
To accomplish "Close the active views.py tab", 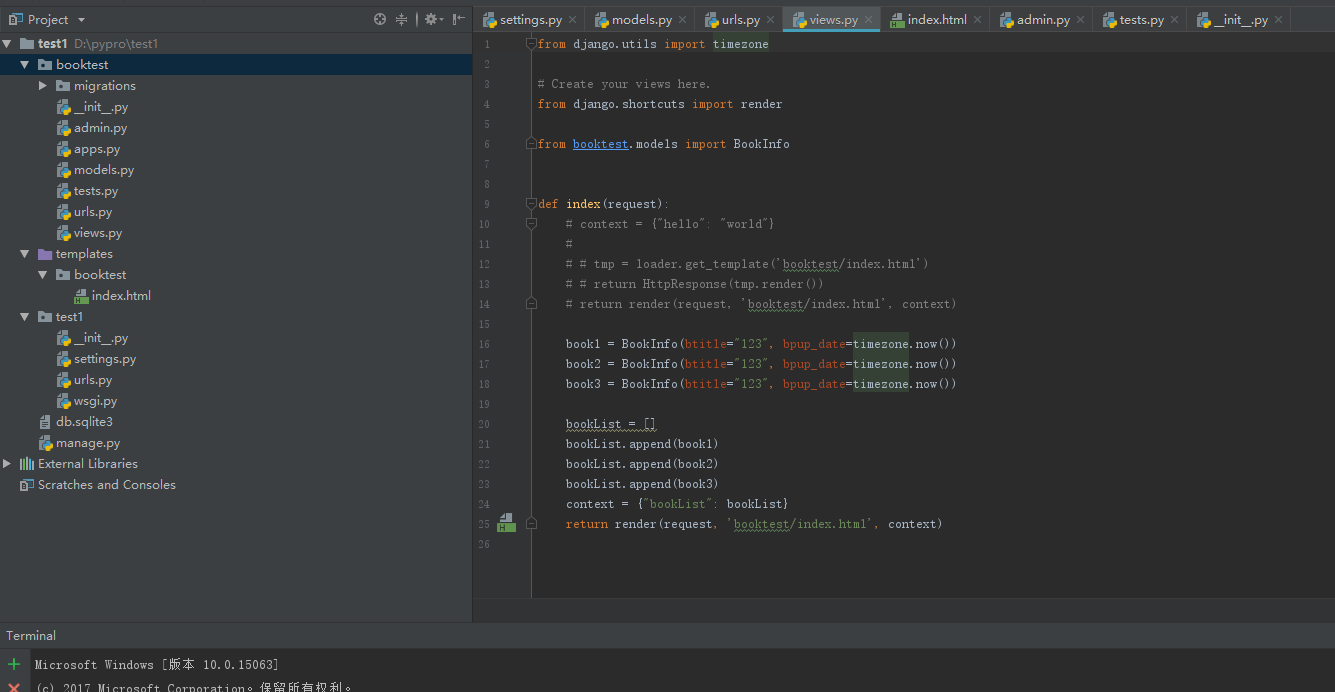I will [868, 20].
